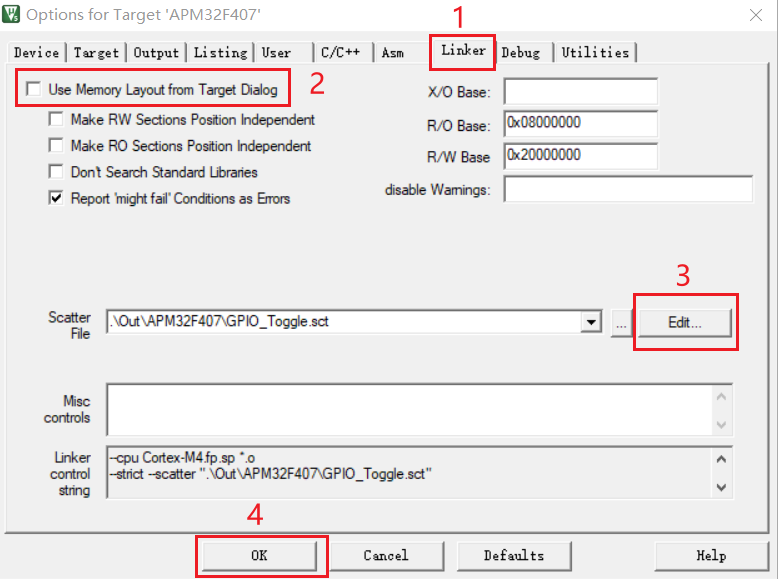
Task: Confirm settings with the OK button
Action: (260, 556)
